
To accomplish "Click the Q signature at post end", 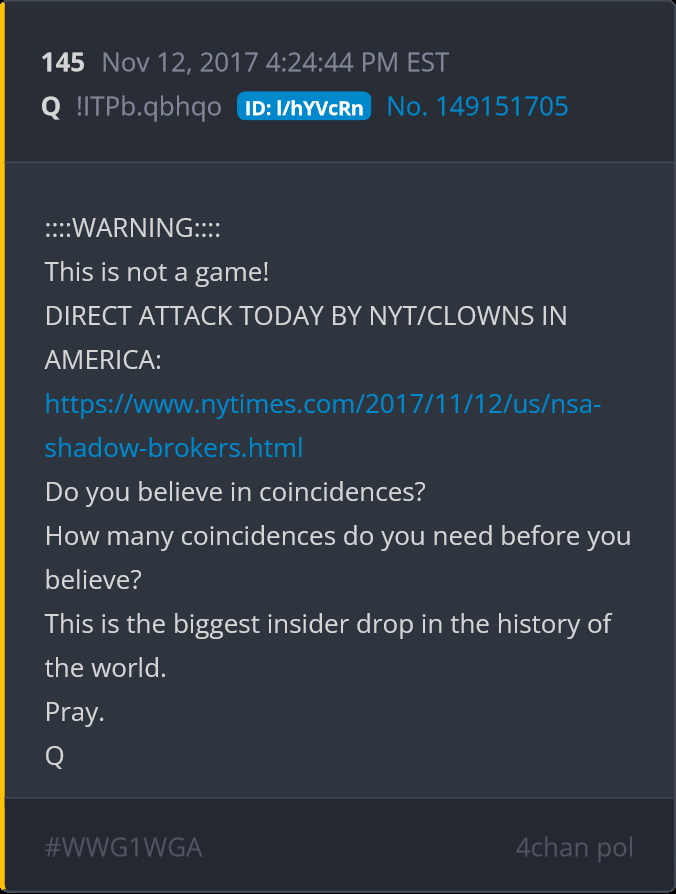I will click(55, 757).
